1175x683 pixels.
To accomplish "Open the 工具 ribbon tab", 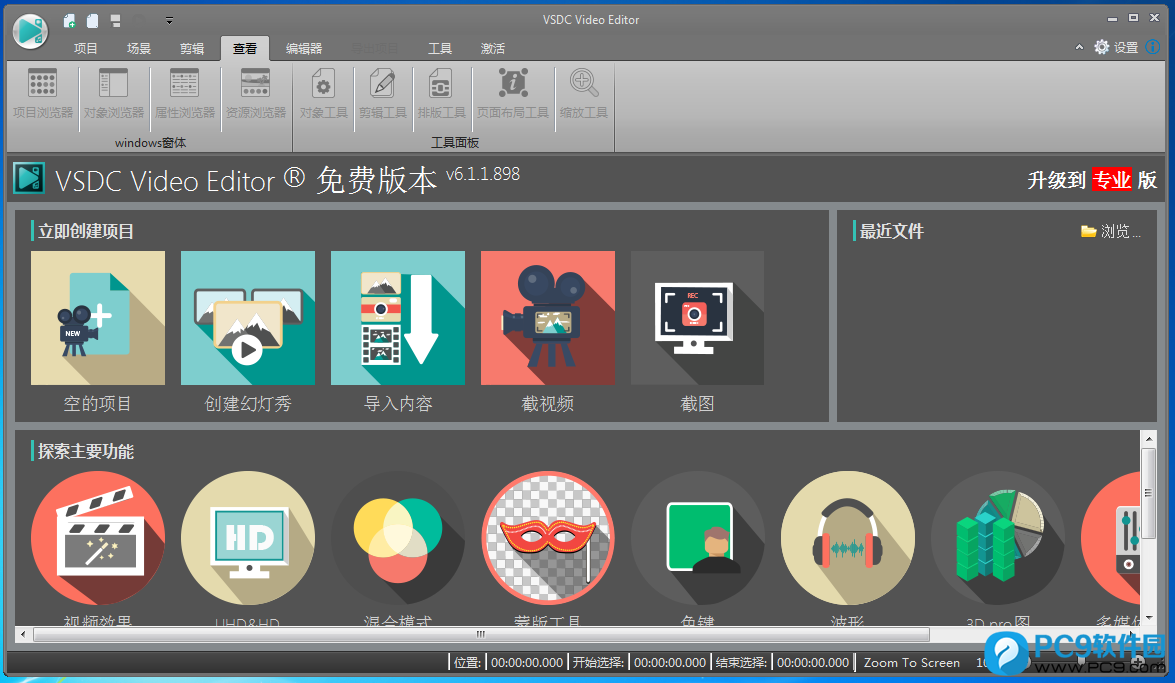I will [440, 49].
